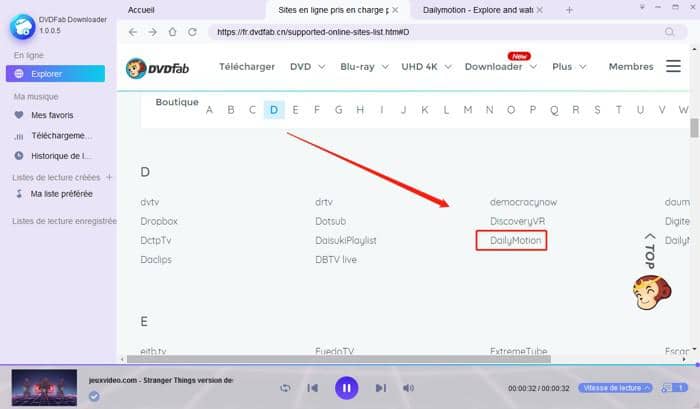The height and width of the screenshot is (409, 700).
Task: Click the TOP scroll-to-top button
Action: pyautogui.click(x=650, y=251)
